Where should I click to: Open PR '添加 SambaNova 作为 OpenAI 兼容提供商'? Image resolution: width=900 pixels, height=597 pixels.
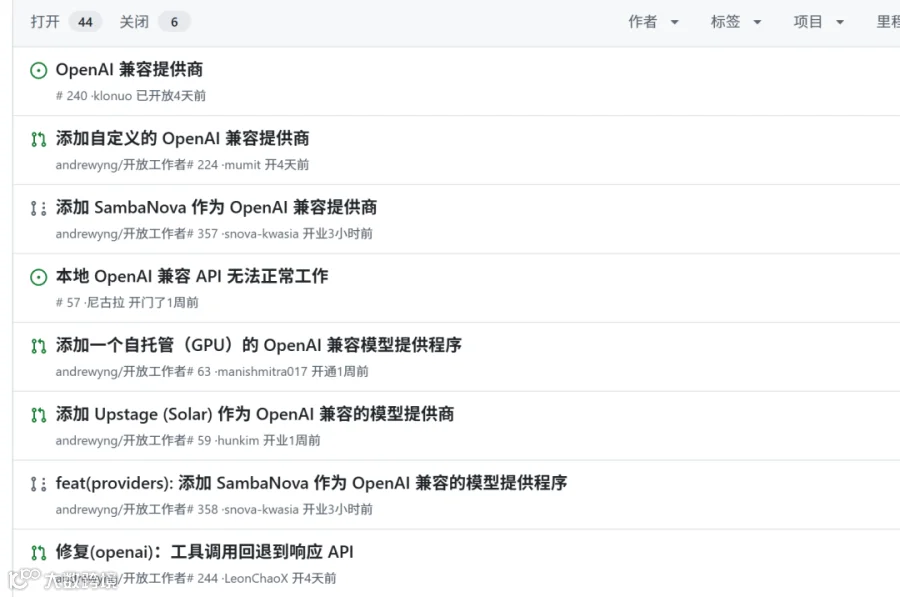[216, 207]
